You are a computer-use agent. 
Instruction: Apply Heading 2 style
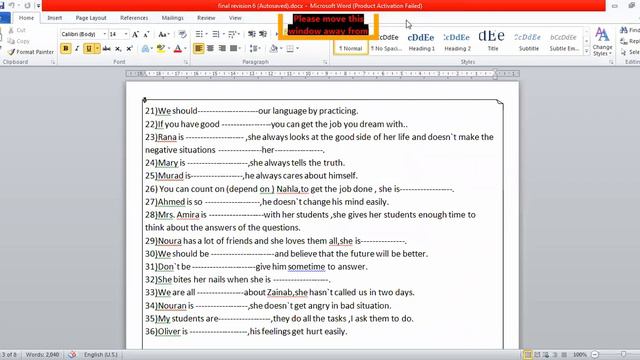(x=457, y=41)
